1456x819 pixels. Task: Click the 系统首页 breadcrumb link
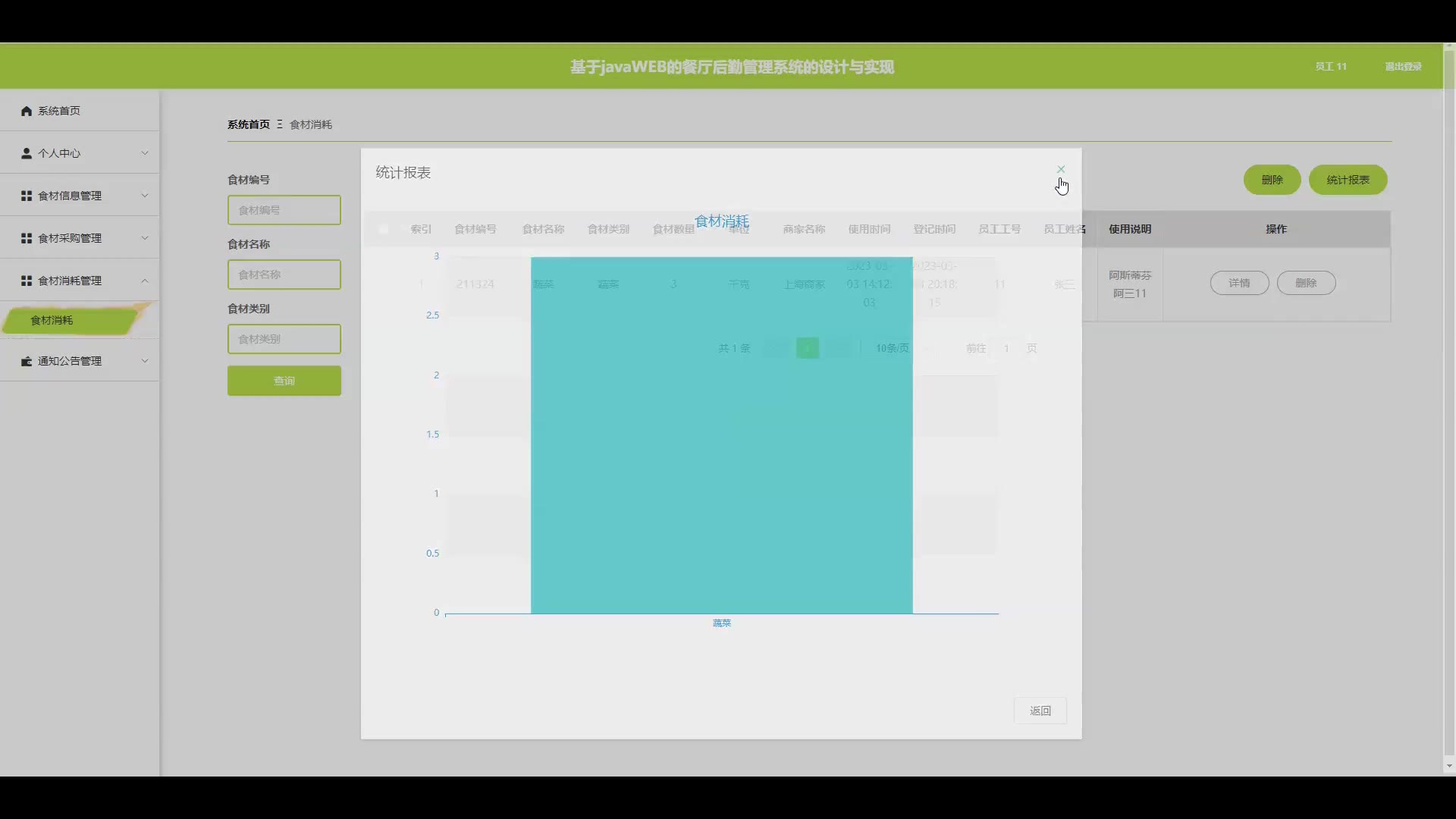pos(249,124)
